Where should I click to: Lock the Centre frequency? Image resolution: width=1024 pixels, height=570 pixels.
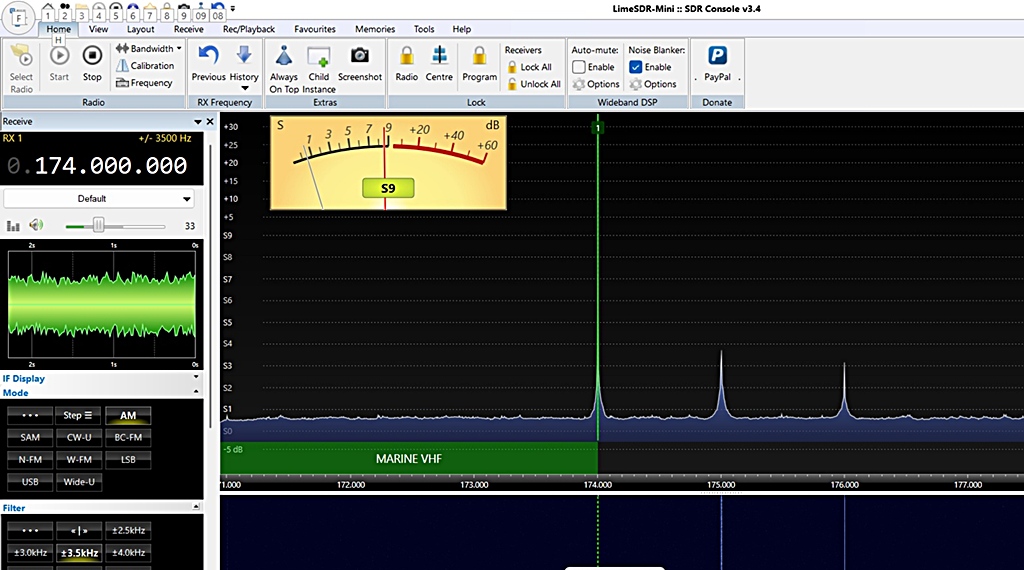coord(439,62)
